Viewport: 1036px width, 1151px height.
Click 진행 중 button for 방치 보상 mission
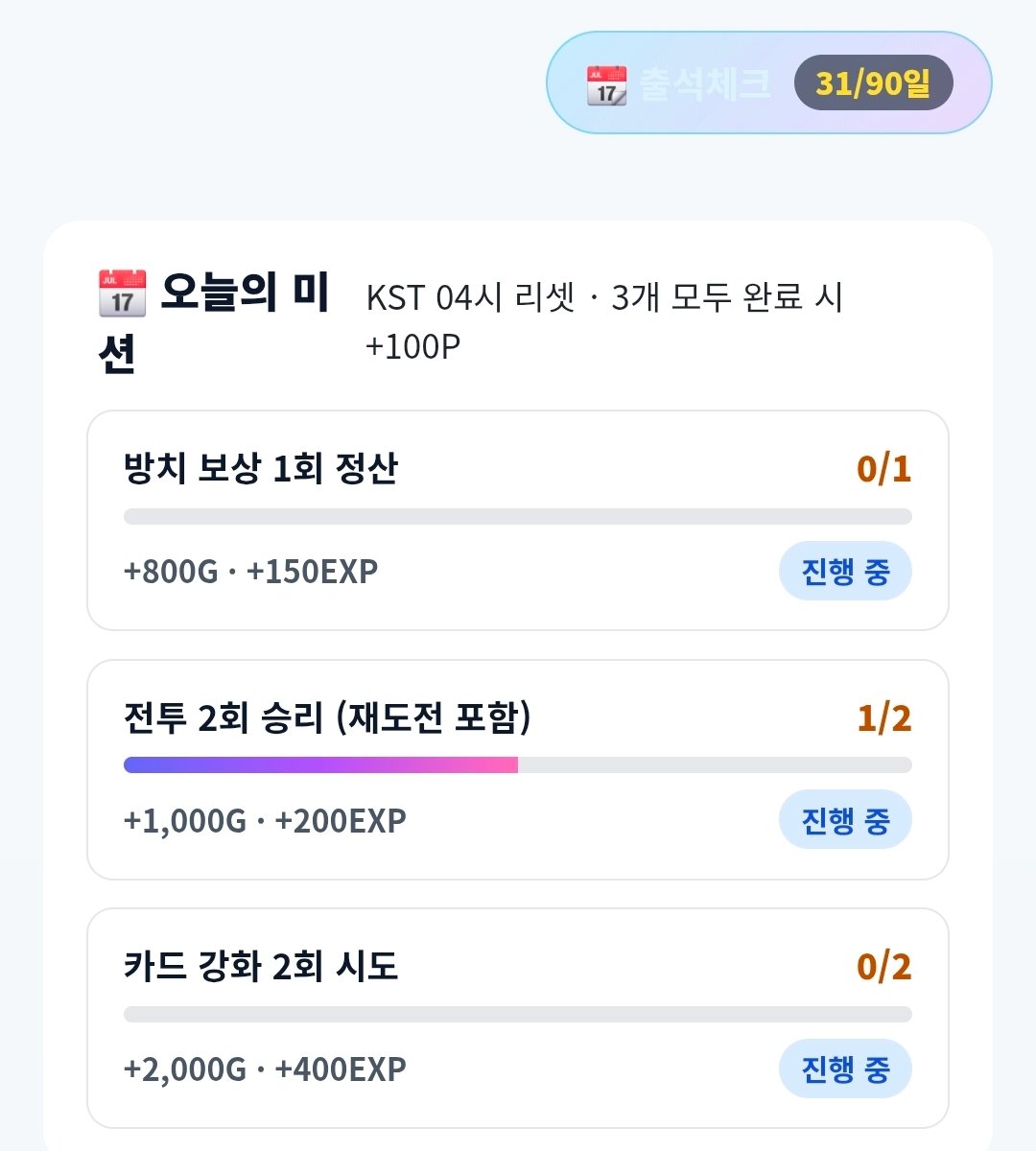point(845,572)
